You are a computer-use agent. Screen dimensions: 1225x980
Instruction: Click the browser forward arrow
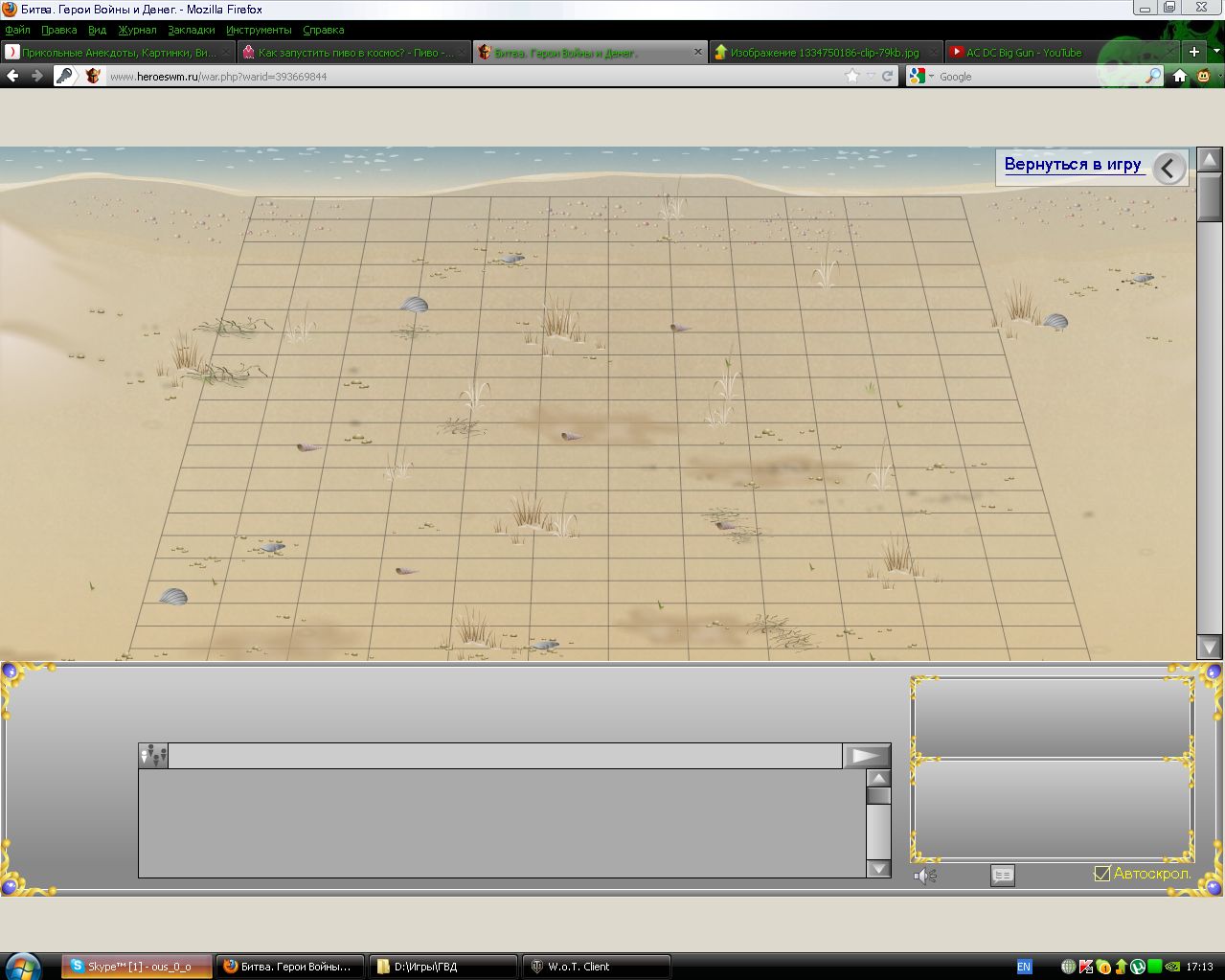37,76
